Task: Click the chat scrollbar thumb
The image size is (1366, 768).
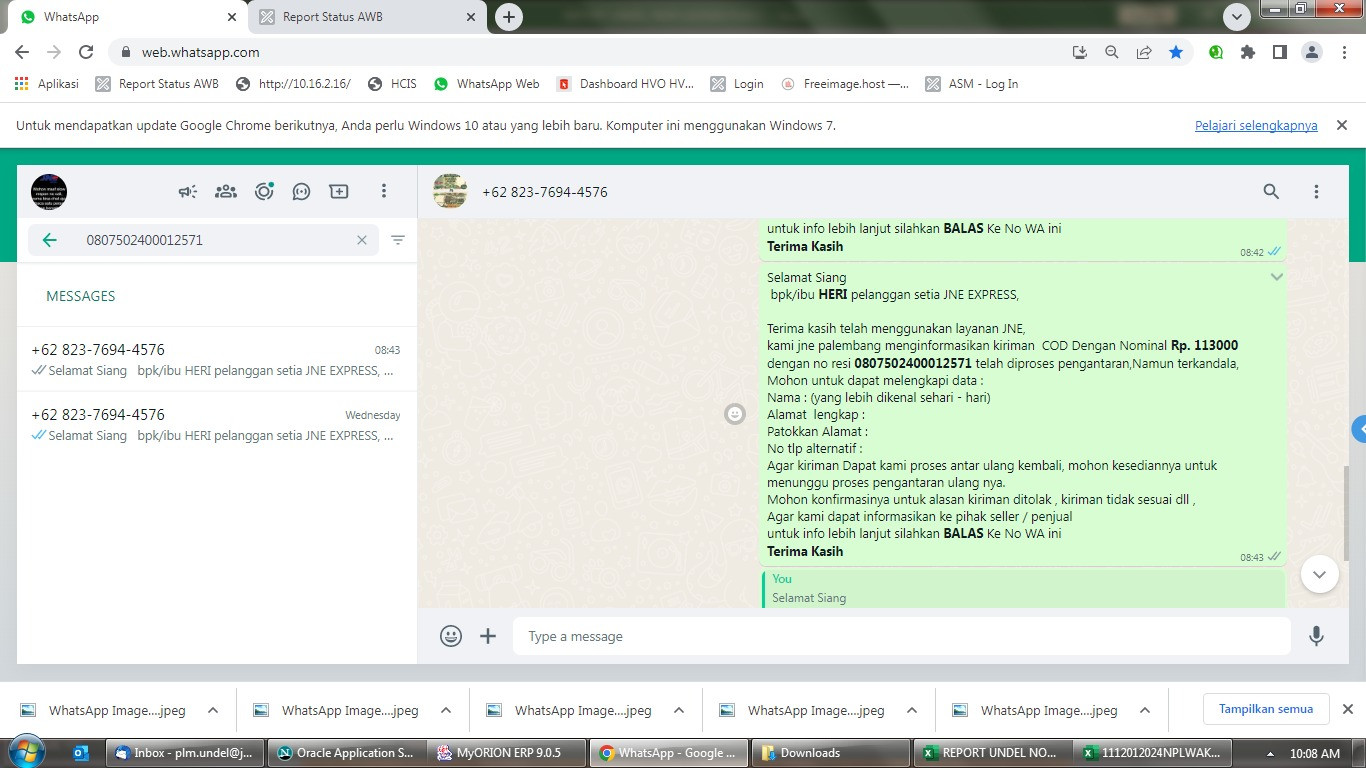Action: (1346, 514)
